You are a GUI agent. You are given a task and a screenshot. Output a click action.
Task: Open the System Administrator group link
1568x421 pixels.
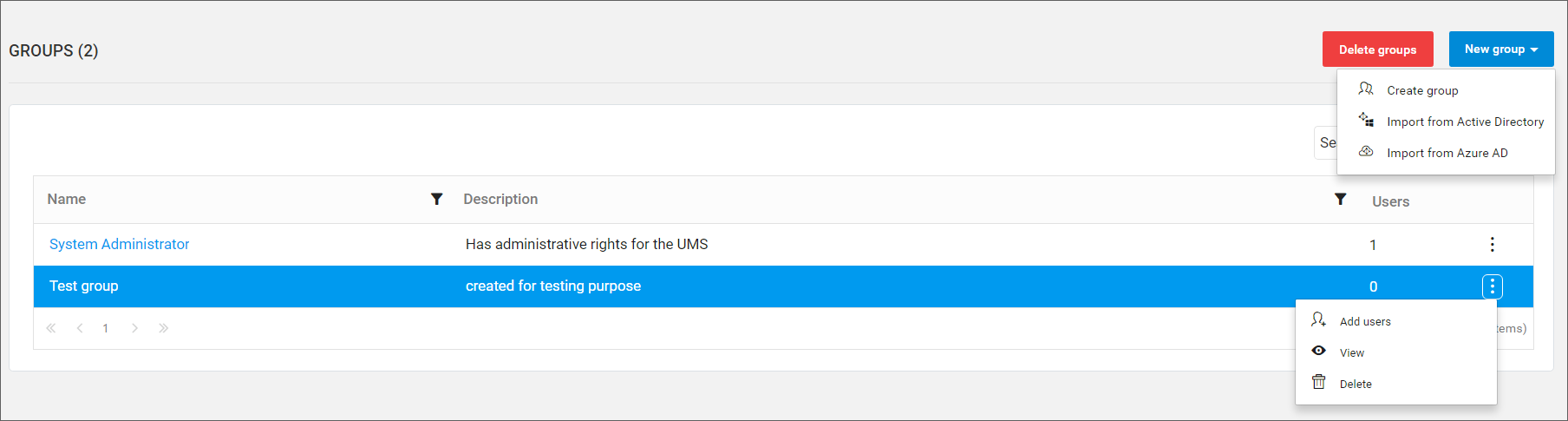pyautogui.click(x=119, y=244)
